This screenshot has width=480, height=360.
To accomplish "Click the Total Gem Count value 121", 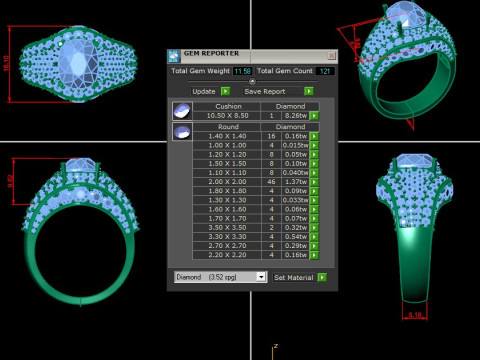I will pos(325,71).
